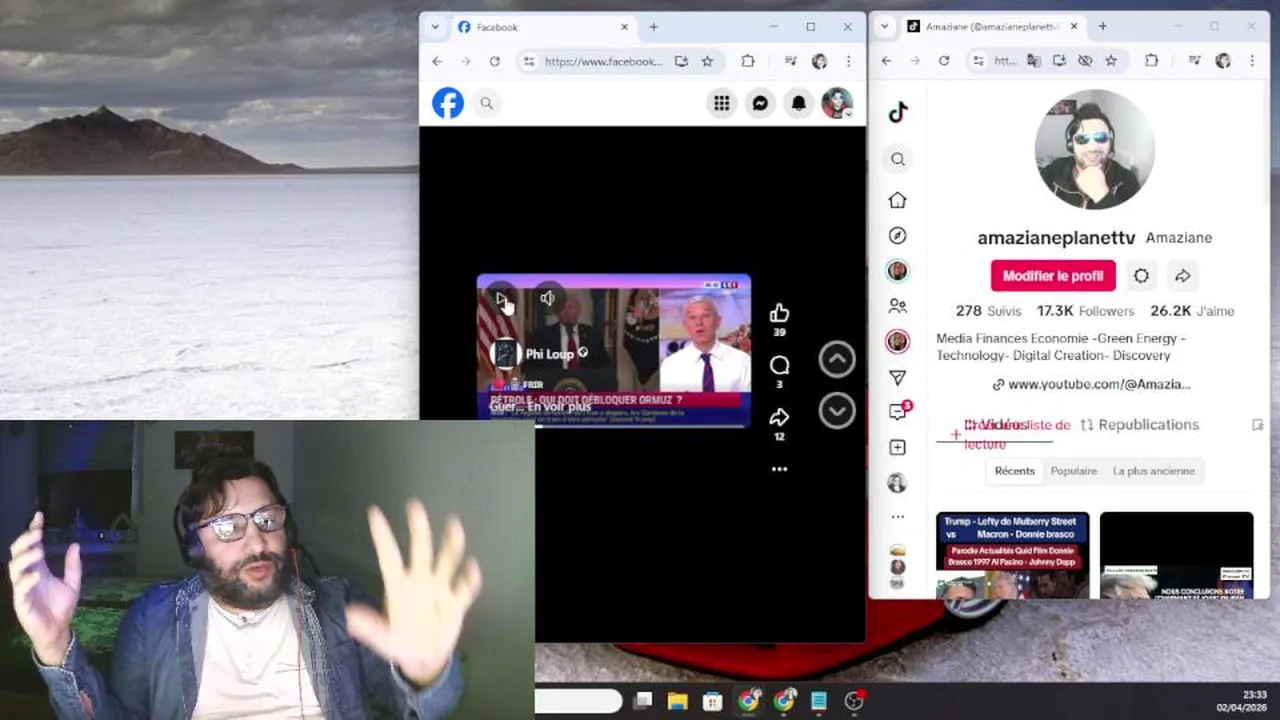Viewport: 1280px width, 720px height.
Task: Open Chrome menu in Facebook window
Action: pos(848,61)
